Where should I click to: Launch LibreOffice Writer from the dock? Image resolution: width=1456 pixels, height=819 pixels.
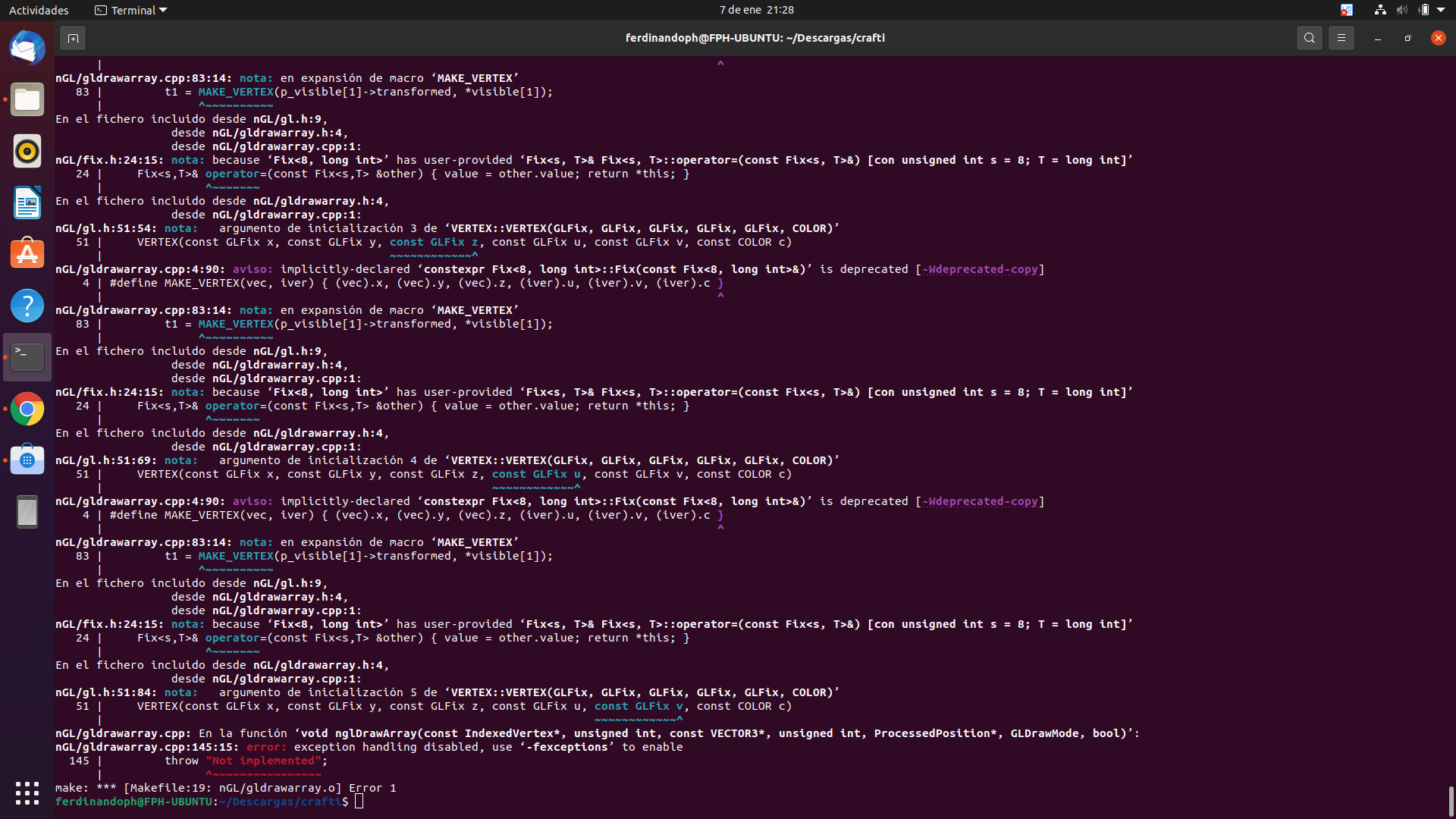27,202
